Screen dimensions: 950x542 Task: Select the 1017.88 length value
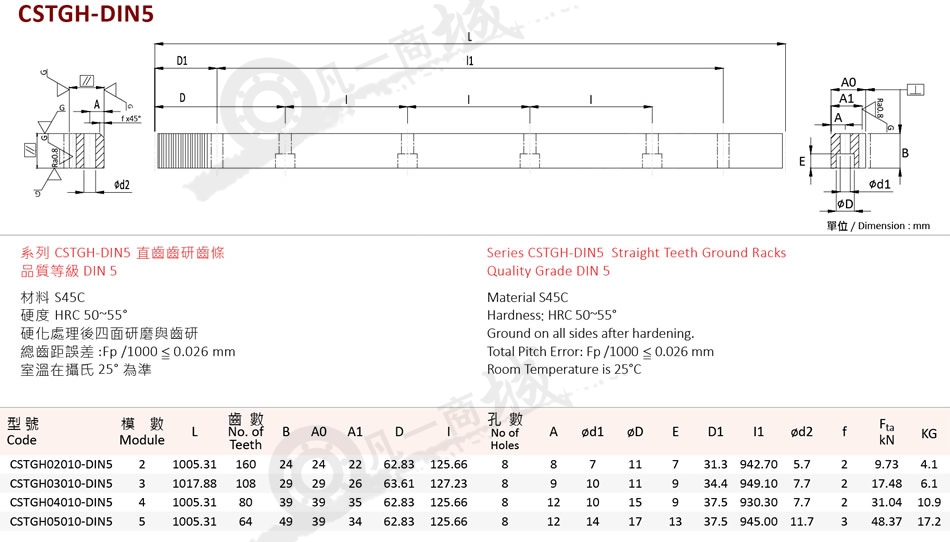click(194, 484)
